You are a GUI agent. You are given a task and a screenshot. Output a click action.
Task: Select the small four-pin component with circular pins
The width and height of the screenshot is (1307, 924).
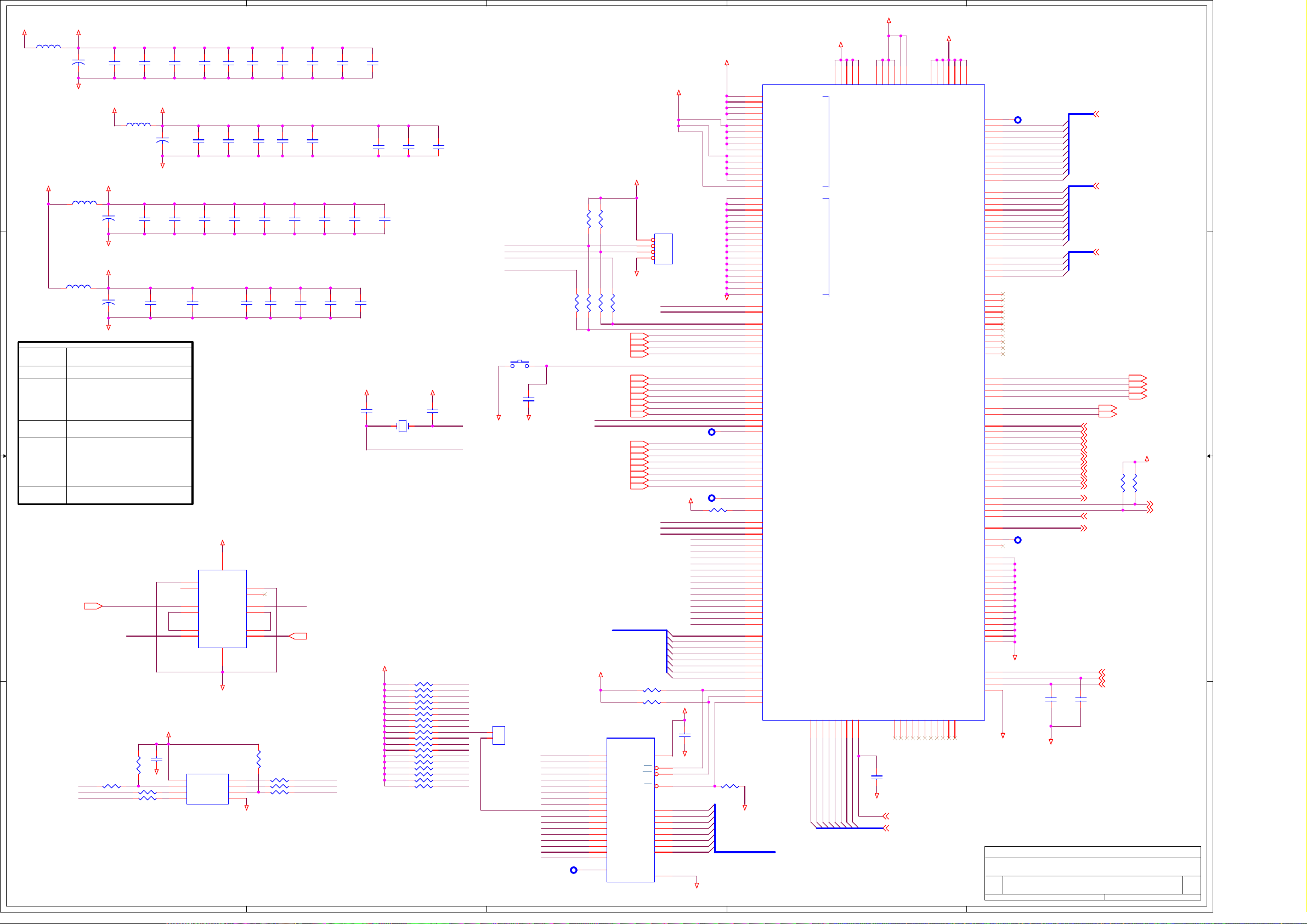click(x=663, y=249)
